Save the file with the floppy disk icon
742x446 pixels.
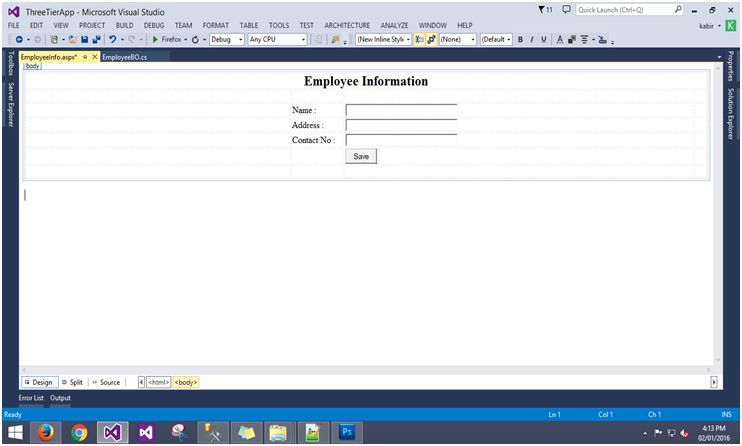84,40
